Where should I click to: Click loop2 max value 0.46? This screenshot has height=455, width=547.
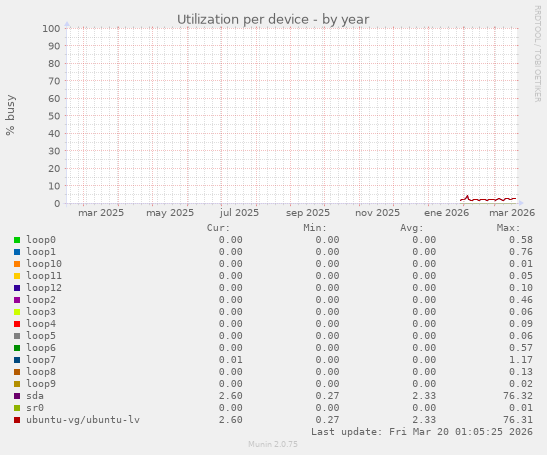521,300
